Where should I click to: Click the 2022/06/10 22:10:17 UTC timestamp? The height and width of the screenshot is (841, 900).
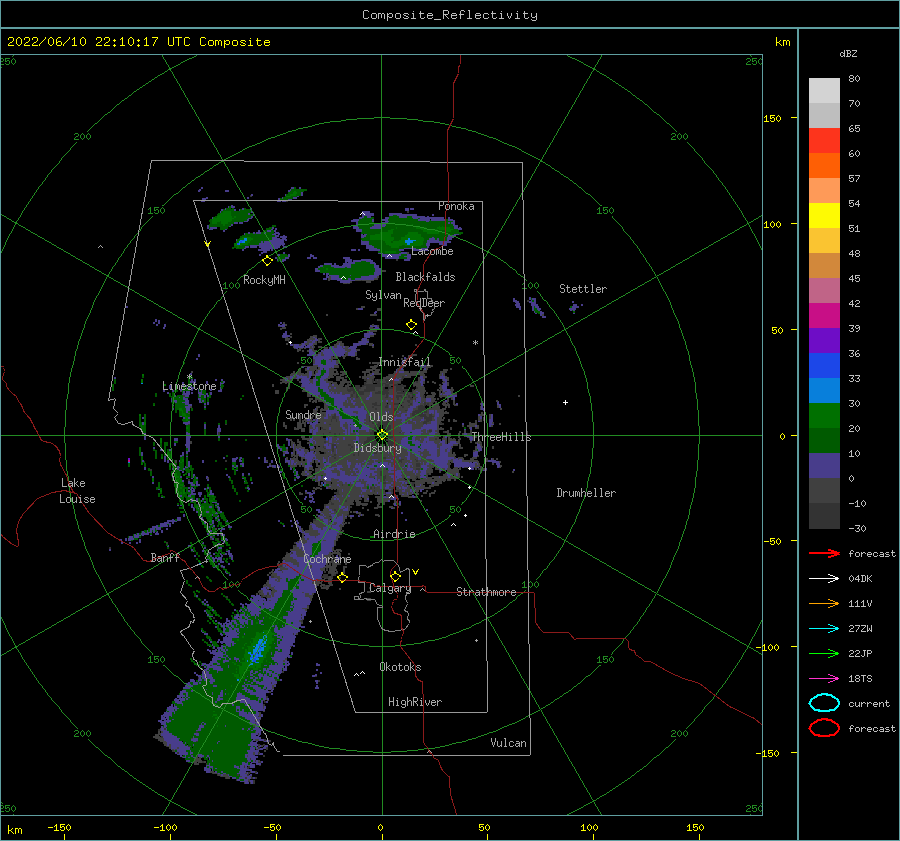click(x=138, y=42)
